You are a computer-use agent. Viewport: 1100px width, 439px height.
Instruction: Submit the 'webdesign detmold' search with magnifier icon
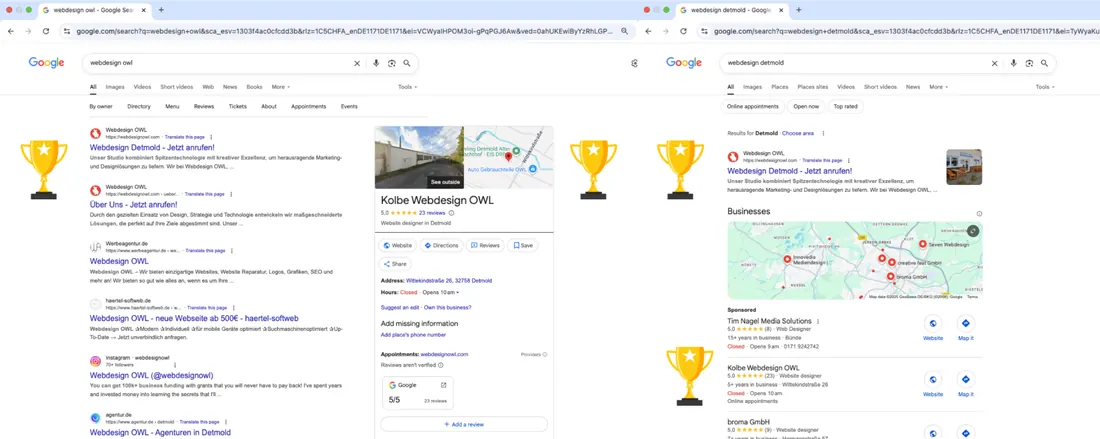point(1045,63)
